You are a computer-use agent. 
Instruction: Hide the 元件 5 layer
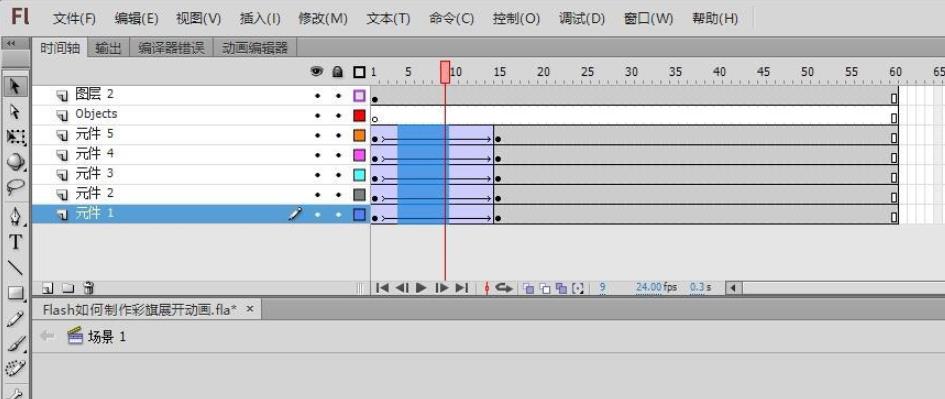pos(317,135)
